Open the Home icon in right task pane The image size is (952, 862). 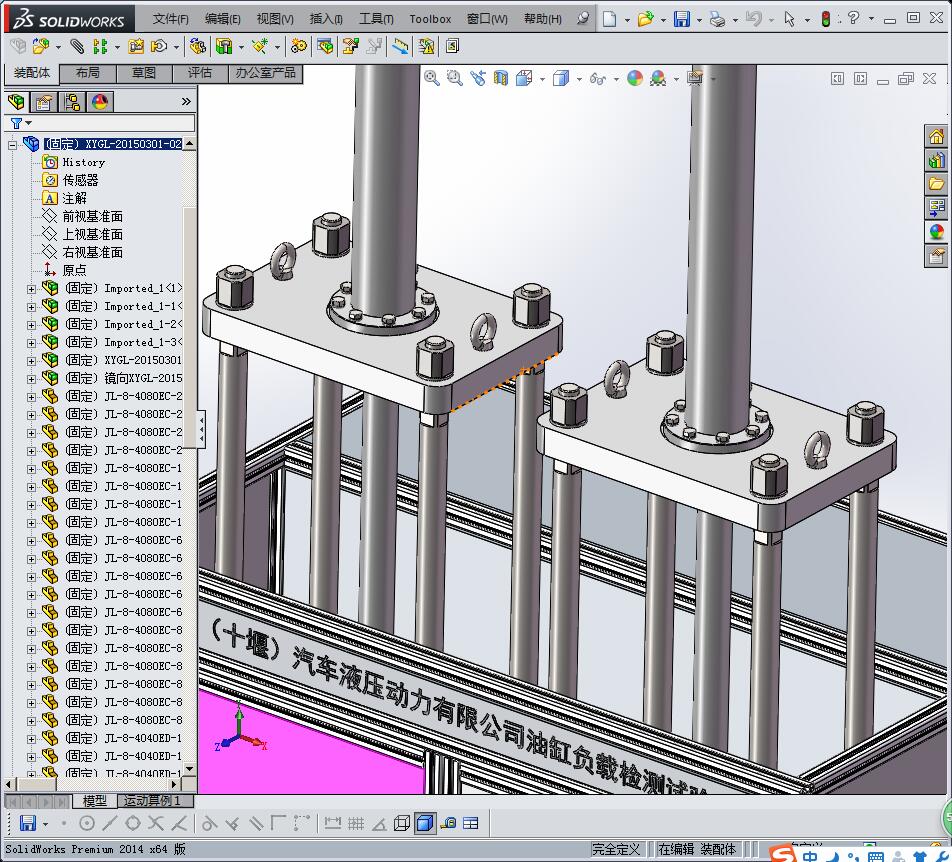point(936,137)
